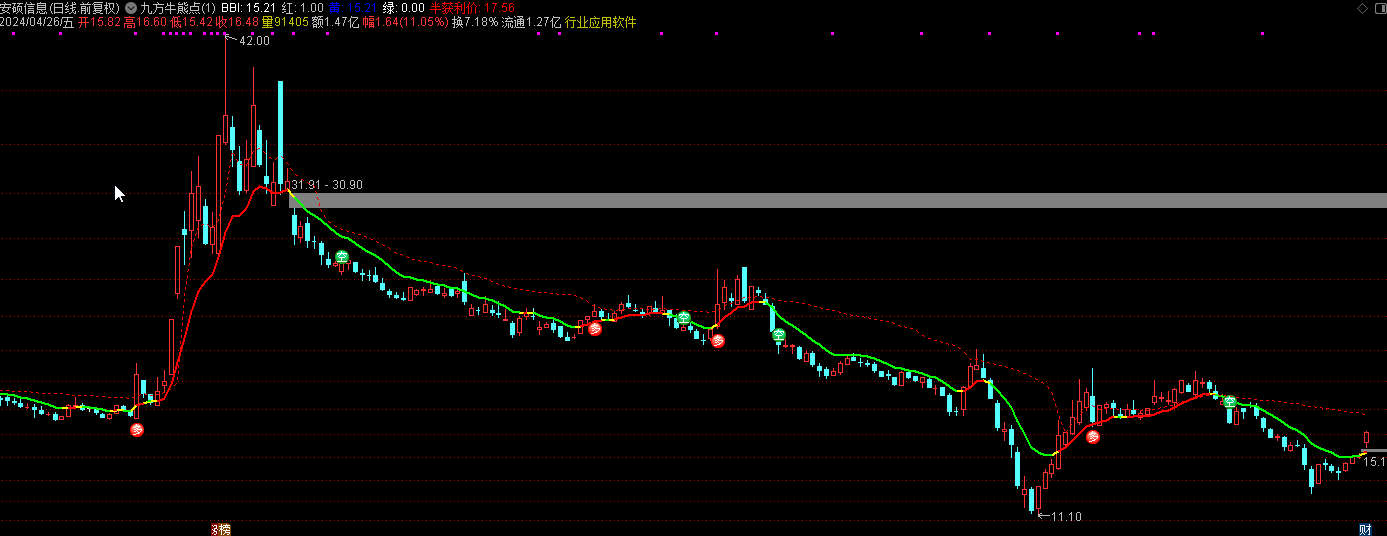This screenshot has width=1387, height=536.
Task: Click the 绿: 0.00 value
Action: pos(403,7)
